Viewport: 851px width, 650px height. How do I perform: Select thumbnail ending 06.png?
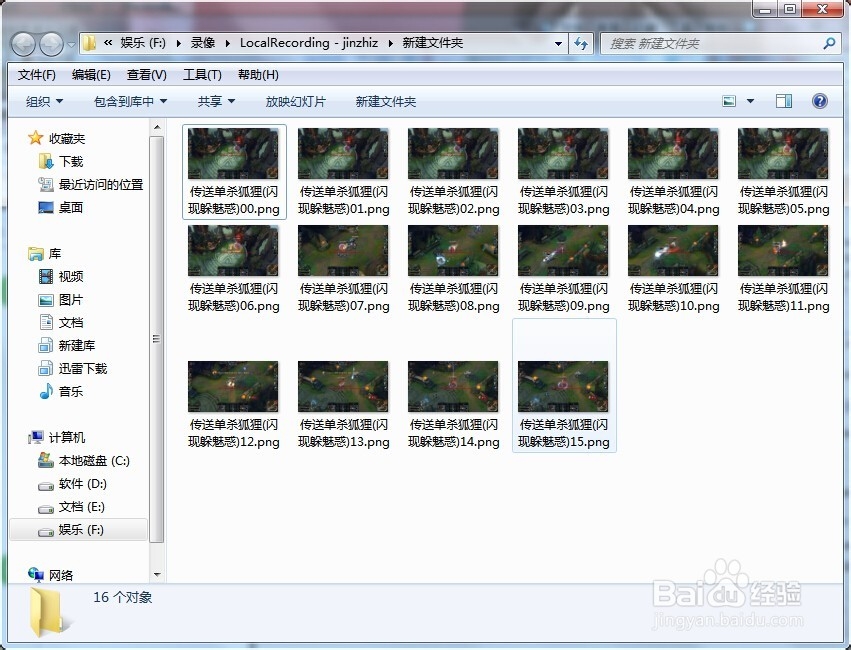233,251
